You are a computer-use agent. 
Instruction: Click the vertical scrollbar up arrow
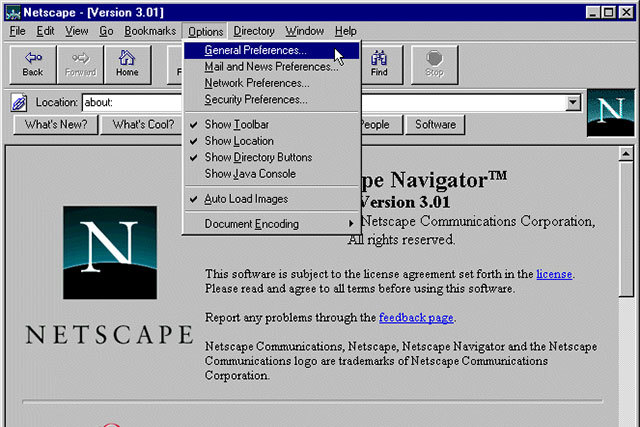pyautogui.click(x=626, y=154)
